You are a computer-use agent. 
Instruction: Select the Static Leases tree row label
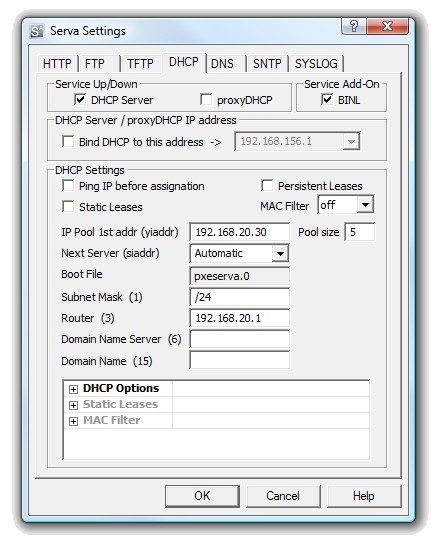(120, 404)
